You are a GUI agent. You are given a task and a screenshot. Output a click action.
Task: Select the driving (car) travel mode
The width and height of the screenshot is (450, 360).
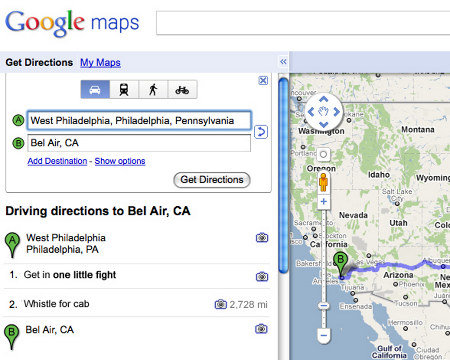click(95, 89)
